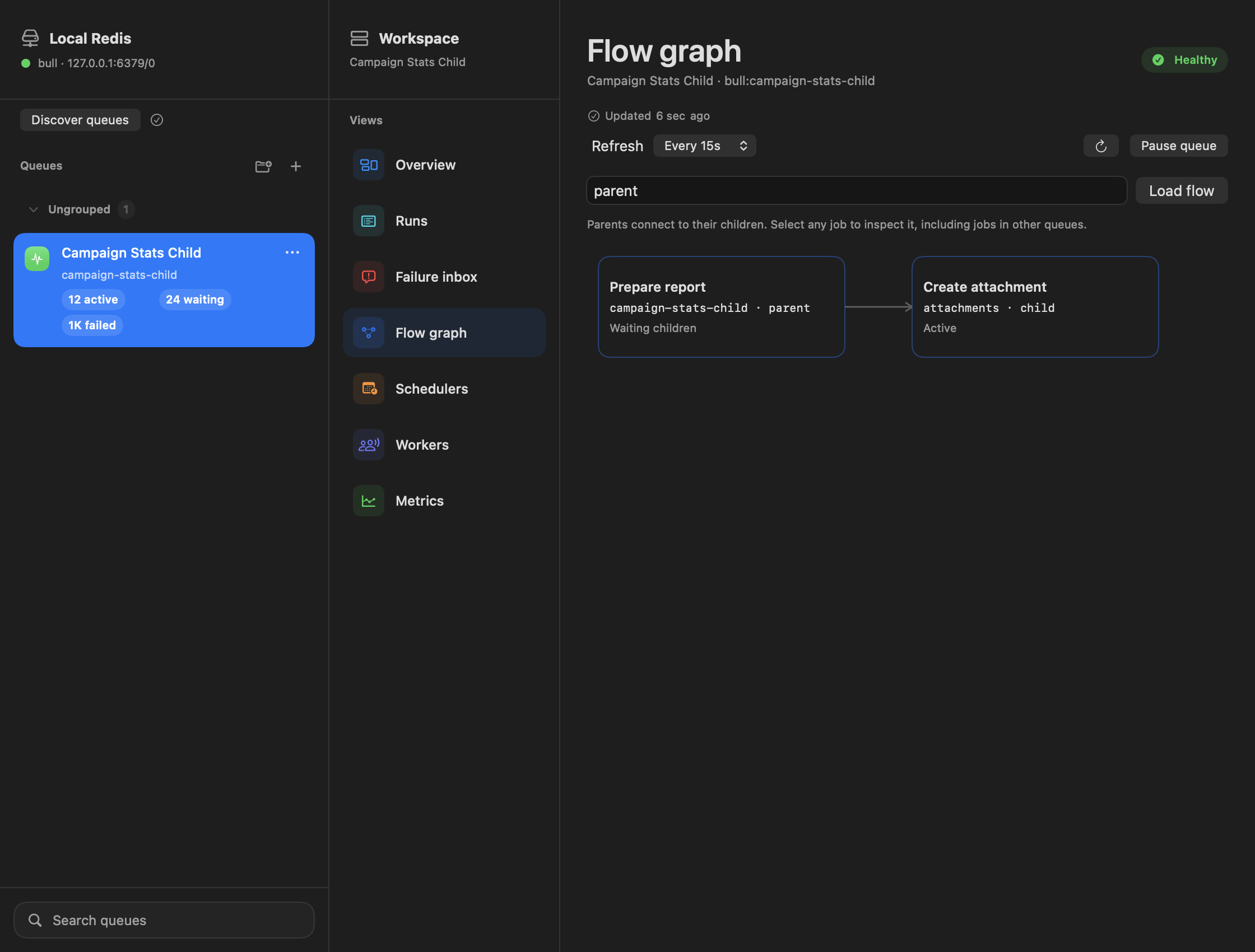Click the Workspace stack icon
This screenshot has width=1255, height=952.
point(359,38)
